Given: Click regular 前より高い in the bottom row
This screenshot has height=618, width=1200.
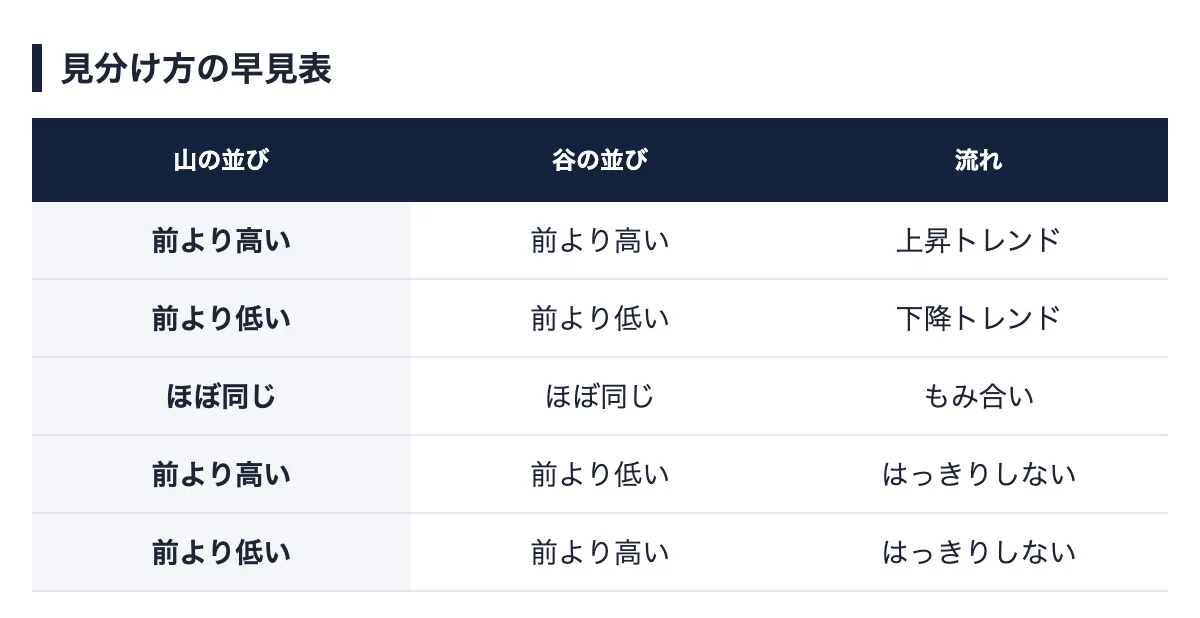Looking at the screenshot, I should 600,553.
